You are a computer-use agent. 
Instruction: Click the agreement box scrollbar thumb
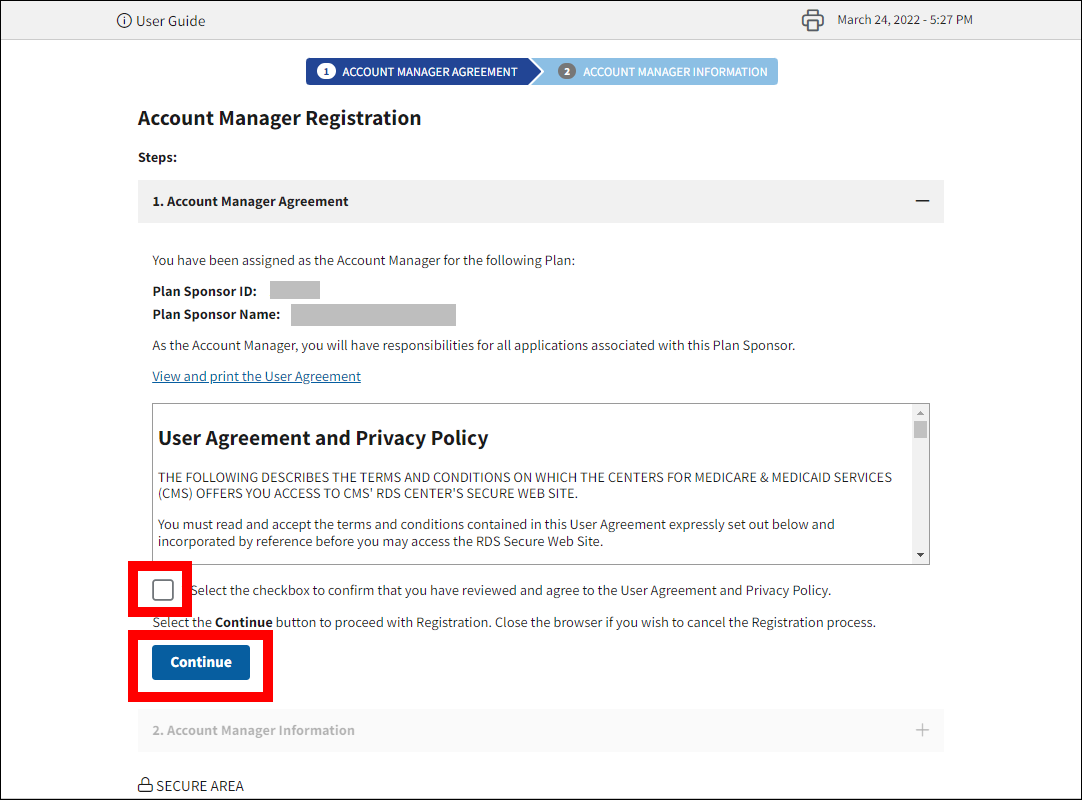[920, 430]
